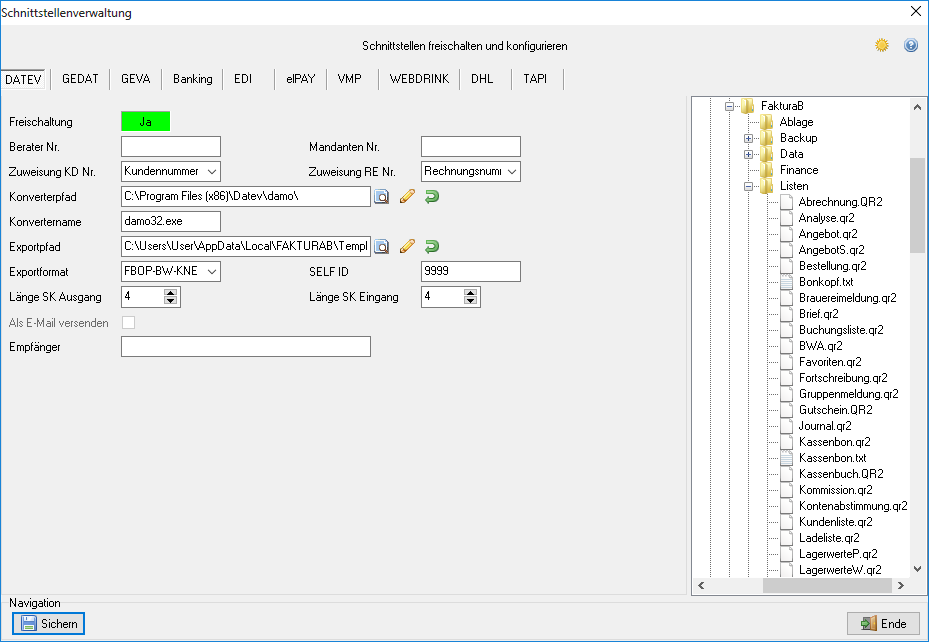Browse for Konverterpfad with the magnifier icon
This screenshot has width=929, height=642.
coord(382,197)
